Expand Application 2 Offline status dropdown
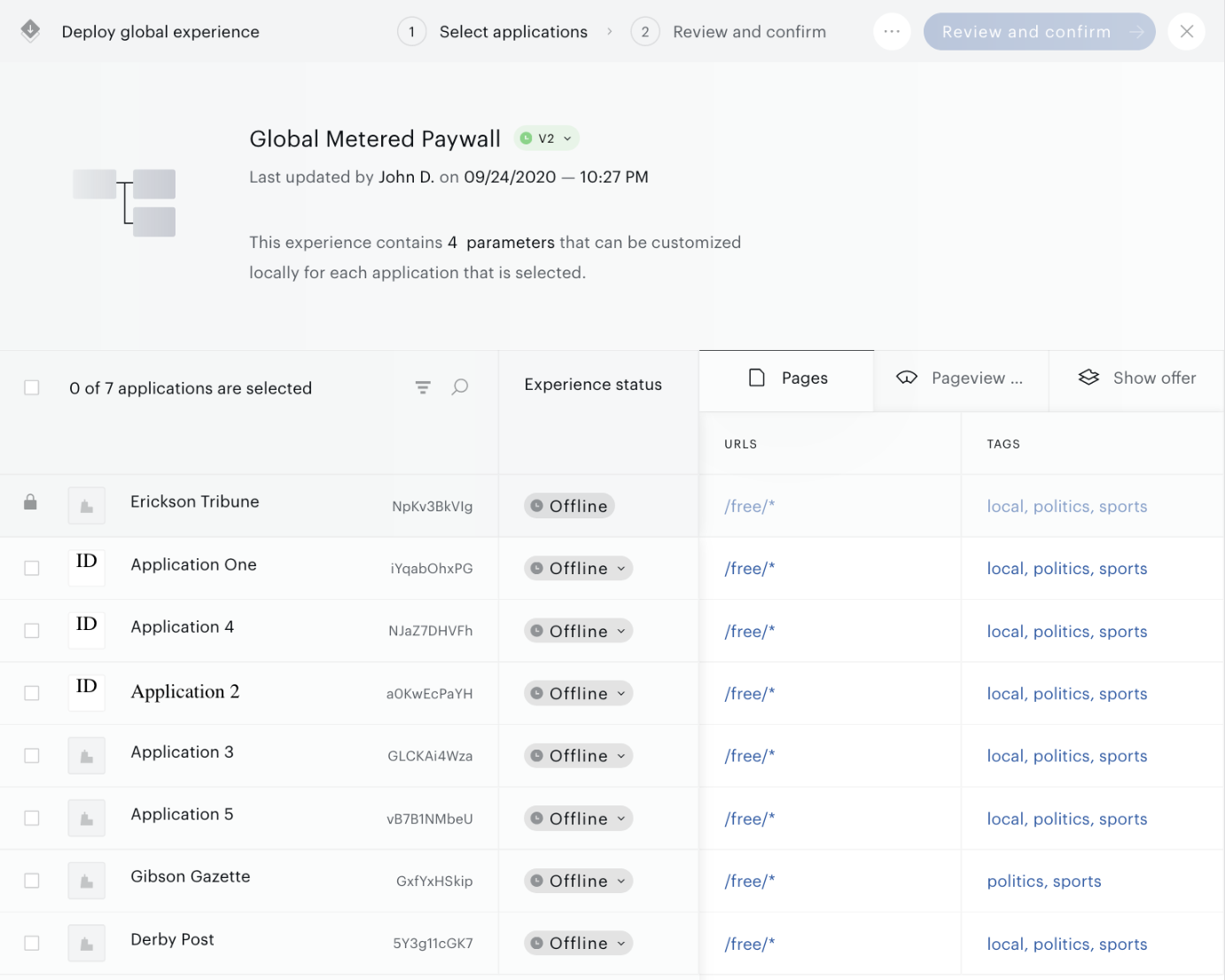This screenshot has height=980, width=1225. (578, 693)
